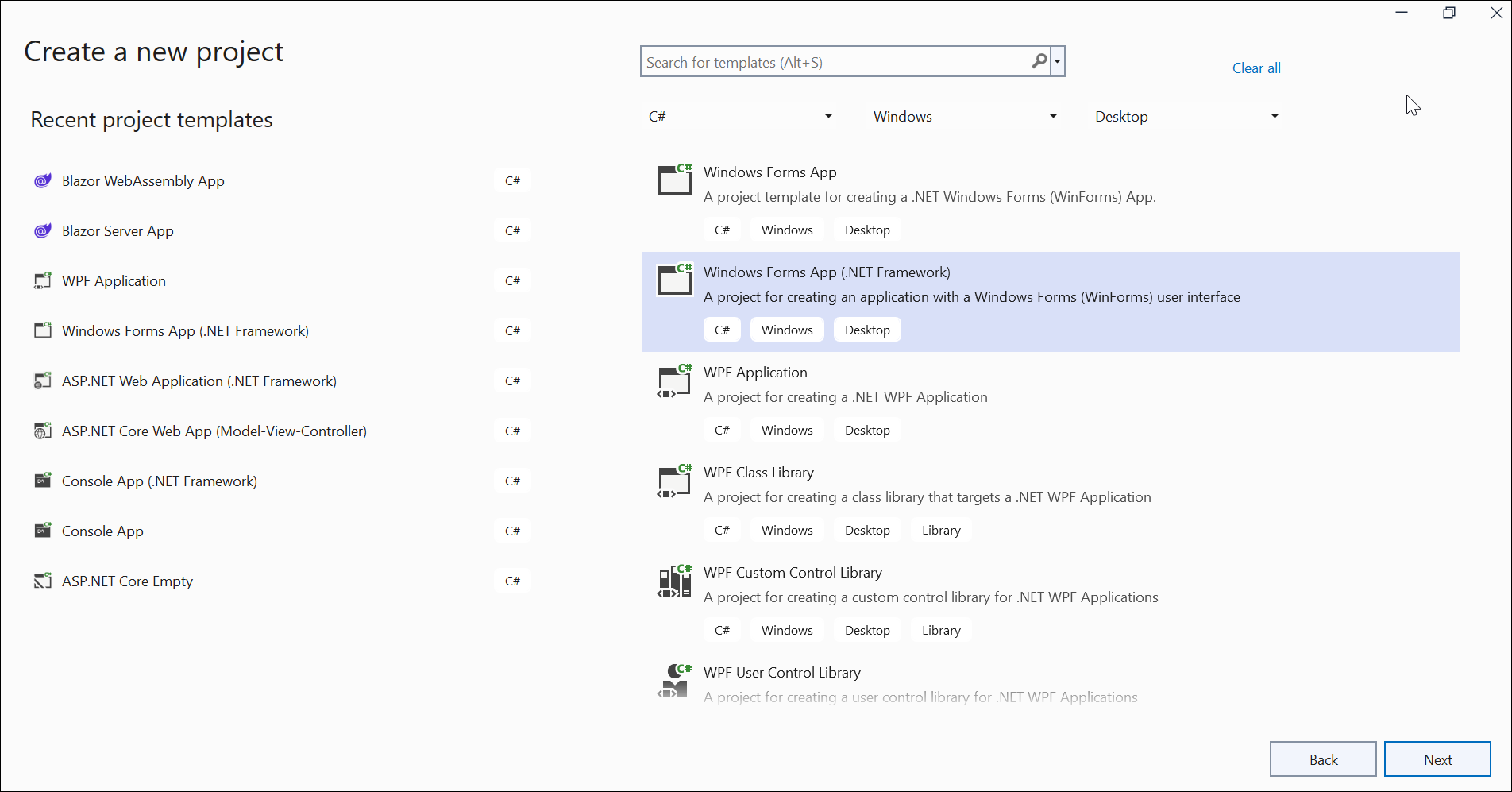
Task: Click the recent Console App template icon
Action: [x=43, y=531]
